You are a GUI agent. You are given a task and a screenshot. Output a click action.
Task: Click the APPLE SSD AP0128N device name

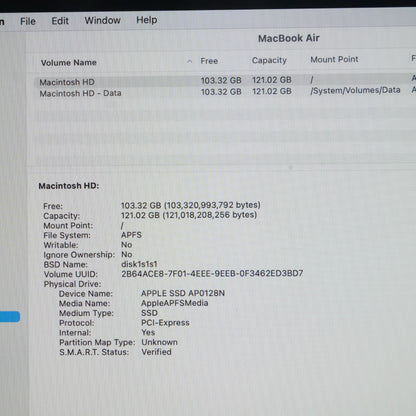[183, 293]
